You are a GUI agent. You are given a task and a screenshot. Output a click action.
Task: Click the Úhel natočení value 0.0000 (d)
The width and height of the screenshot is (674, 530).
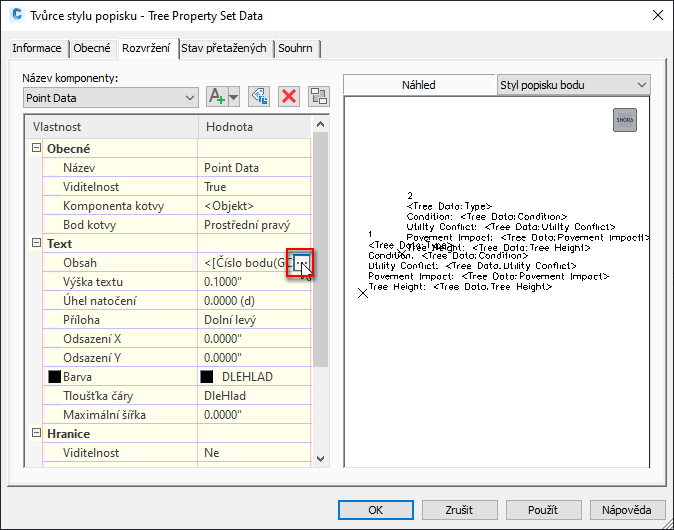click(x=254, y=300)
